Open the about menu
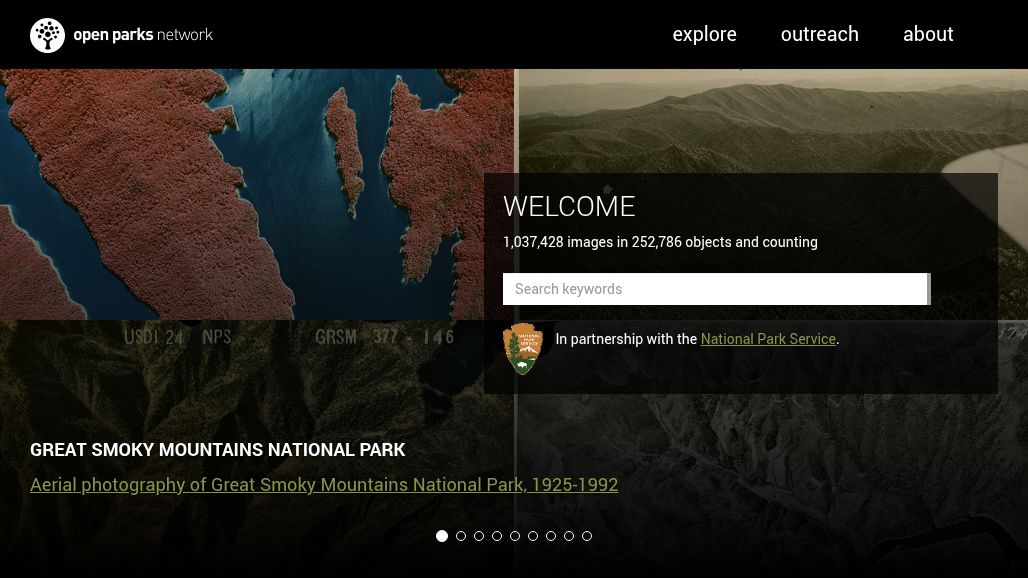The image size is (1028, 578). pos(928,34)
